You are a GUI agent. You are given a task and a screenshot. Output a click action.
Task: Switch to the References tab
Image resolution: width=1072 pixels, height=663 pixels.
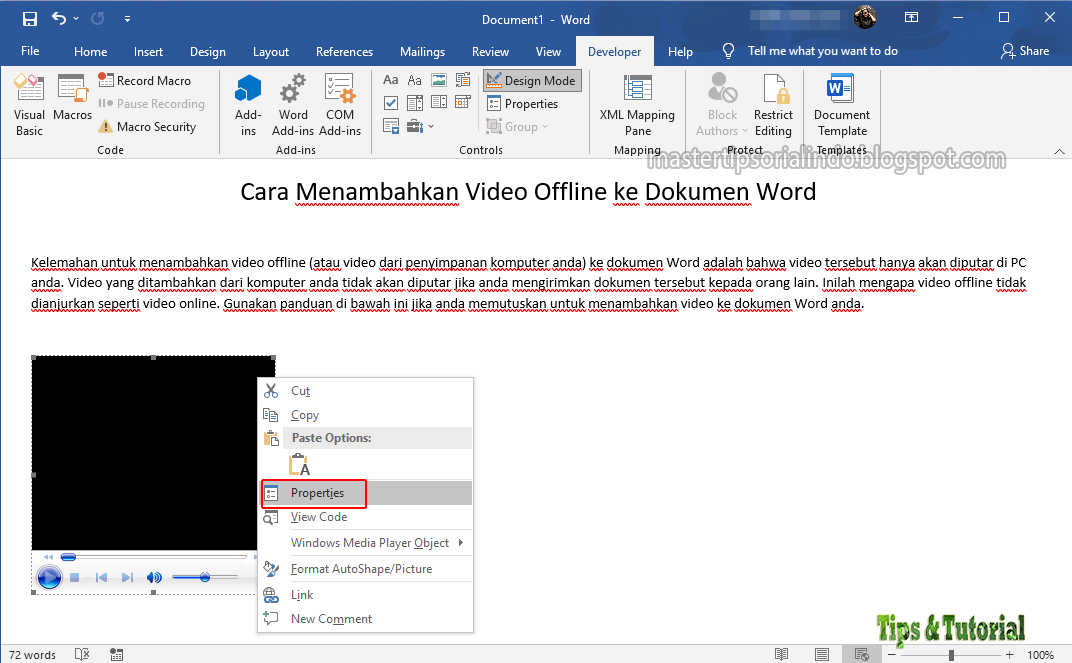(345, 51)
